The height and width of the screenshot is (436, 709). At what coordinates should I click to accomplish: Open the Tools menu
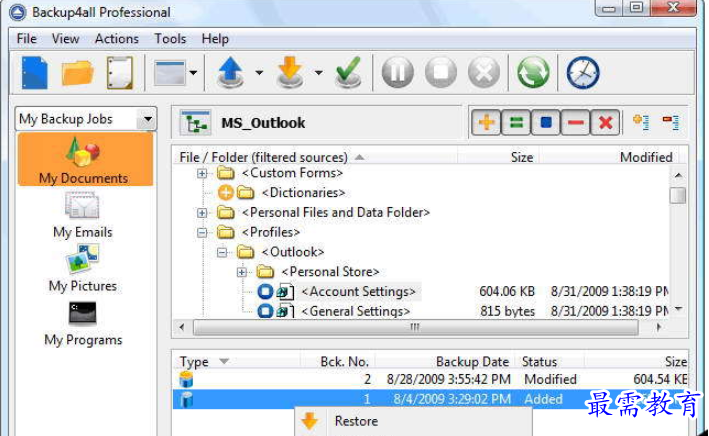tap(170, 39)
